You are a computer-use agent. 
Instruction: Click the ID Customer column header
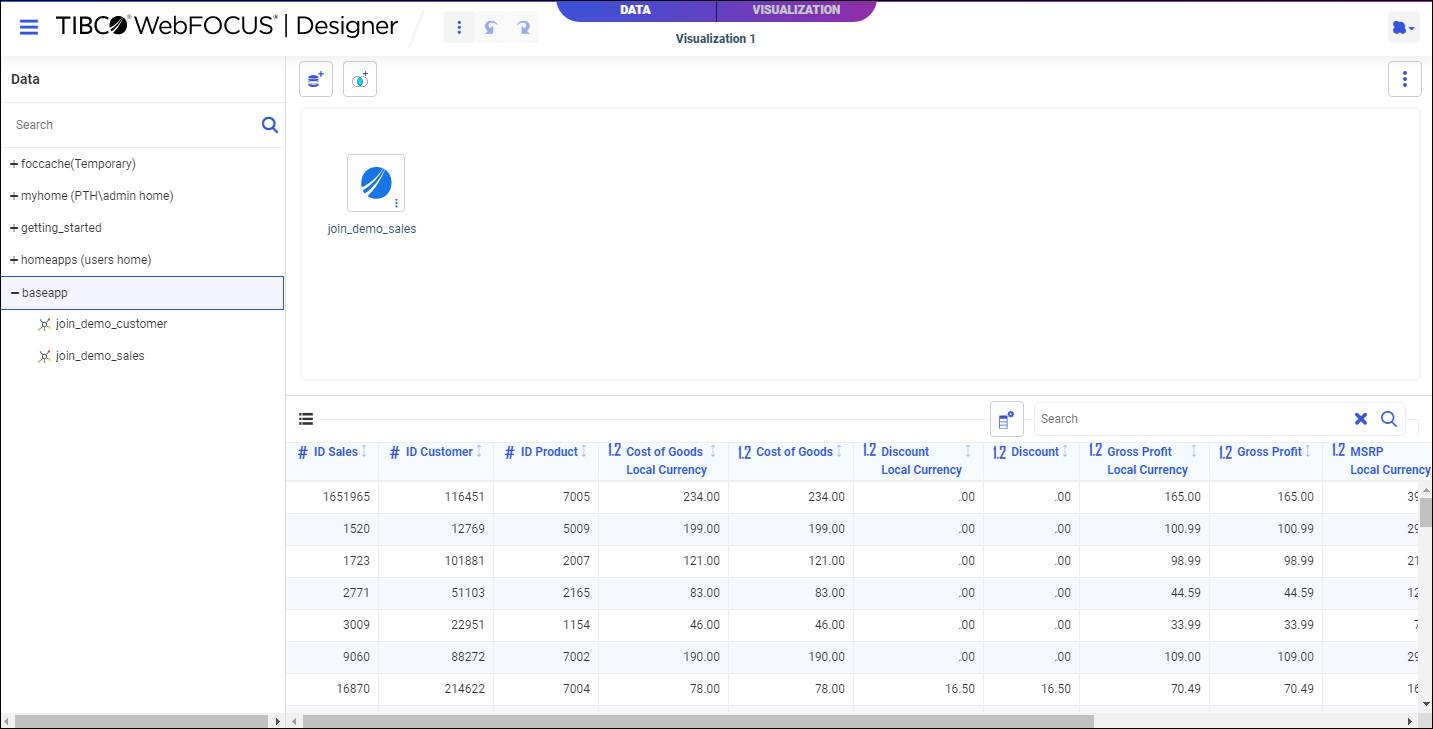pos(436,462)
